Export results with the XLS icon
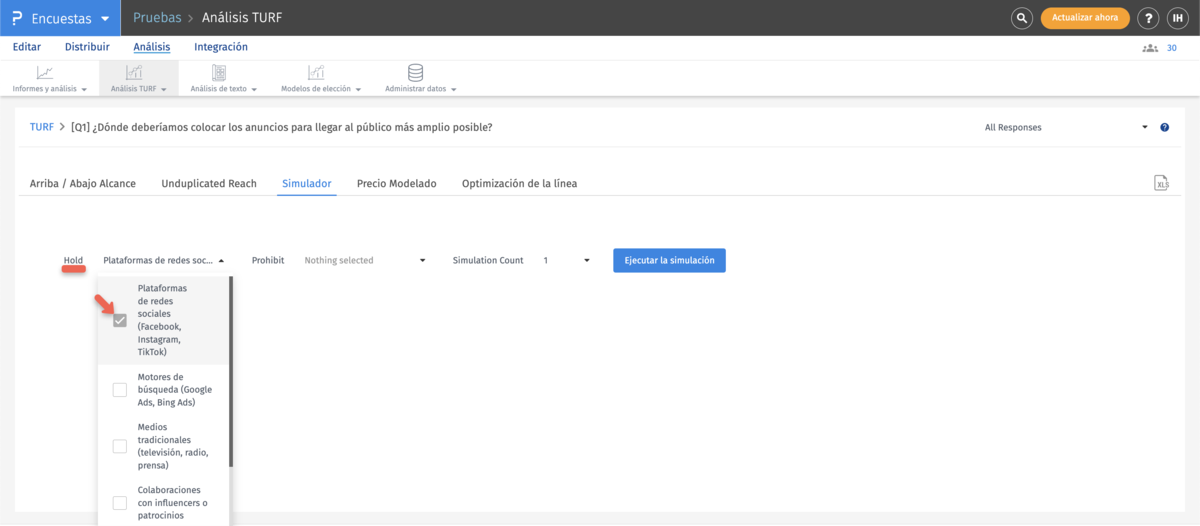Image resolution: width=1200 pixels, height=526 pixels. [x=1162, y=182]
